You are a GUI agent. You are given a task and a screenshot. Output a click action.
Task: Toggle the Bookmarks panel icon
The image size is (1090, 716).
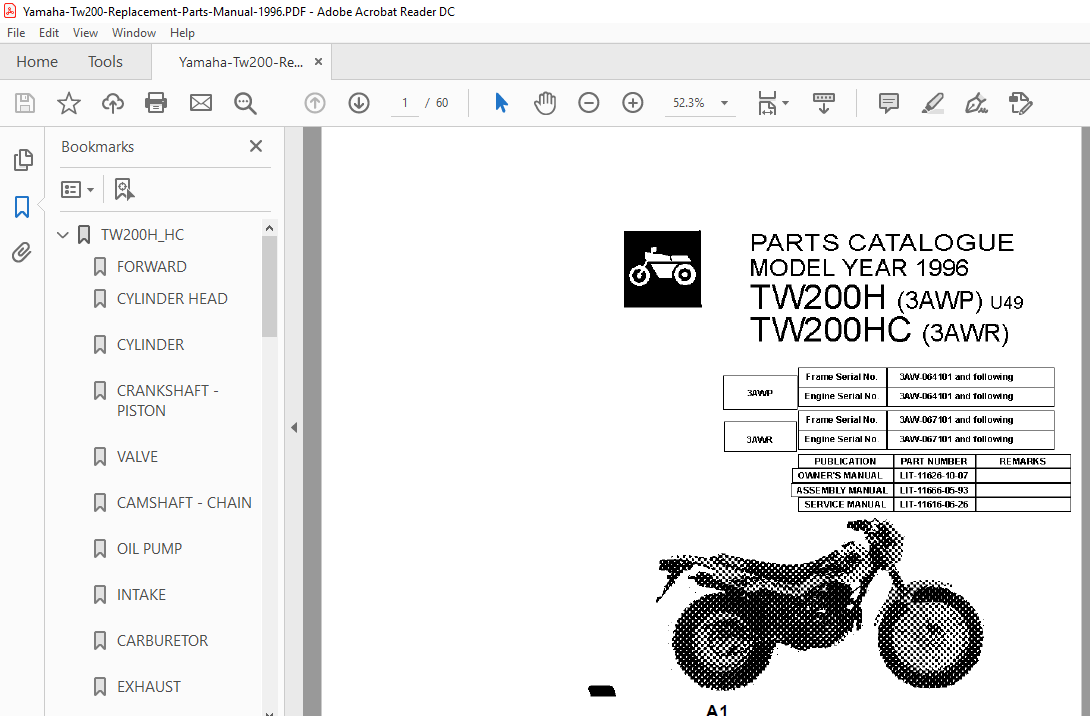point(22,206)
